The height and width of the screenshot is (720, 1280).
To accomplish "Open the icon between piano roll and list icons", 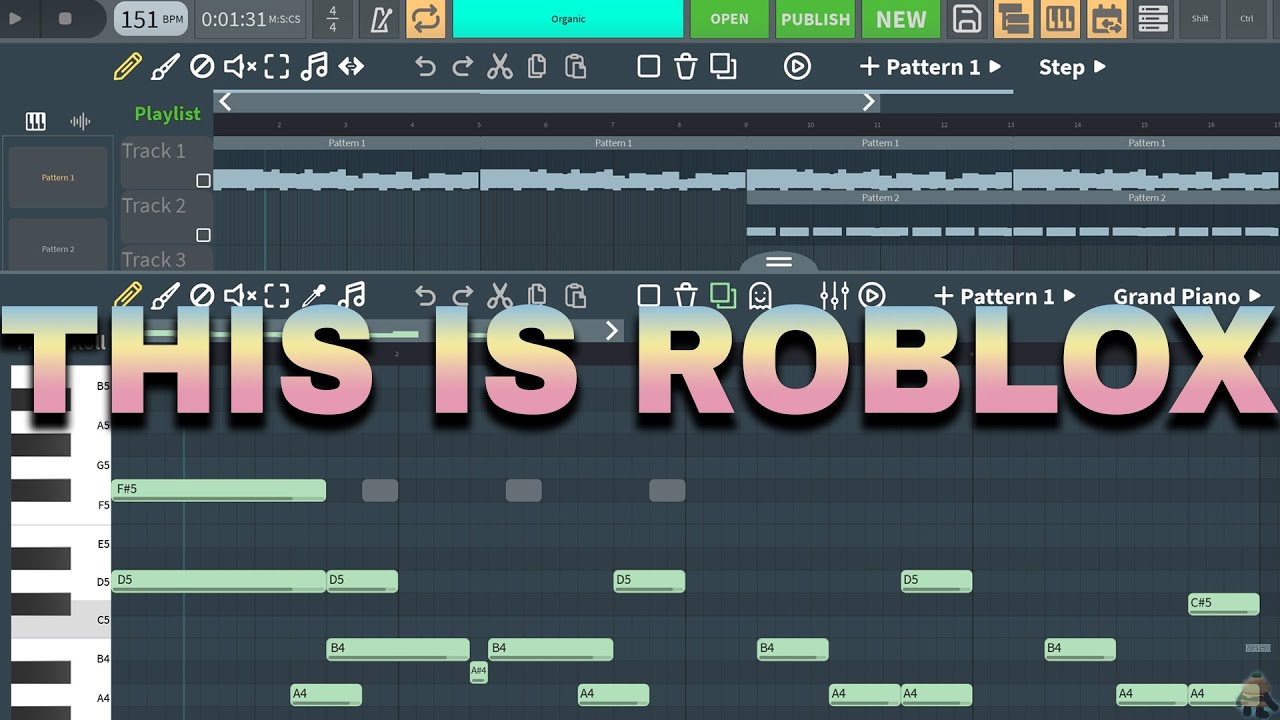I will coord(1107,19).
